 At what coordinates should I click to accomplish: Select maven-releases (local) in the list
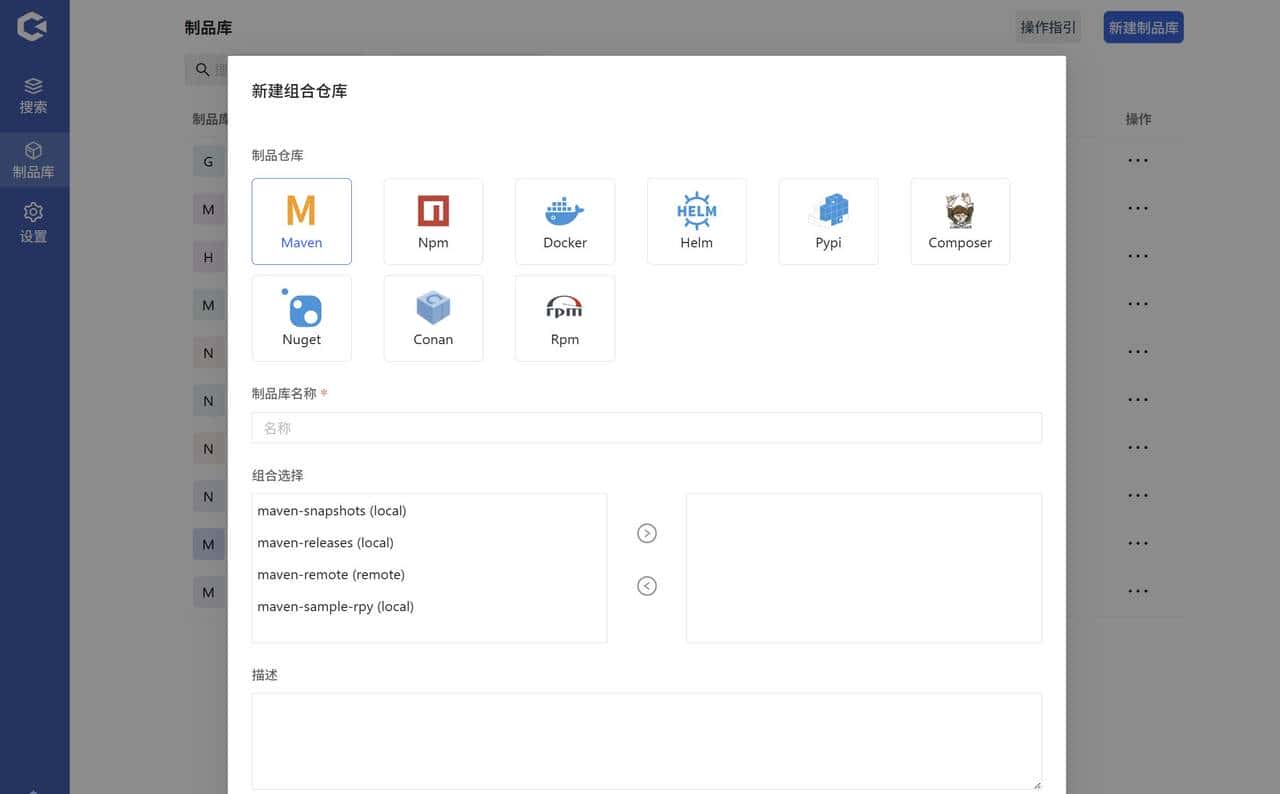pos(326,543)
